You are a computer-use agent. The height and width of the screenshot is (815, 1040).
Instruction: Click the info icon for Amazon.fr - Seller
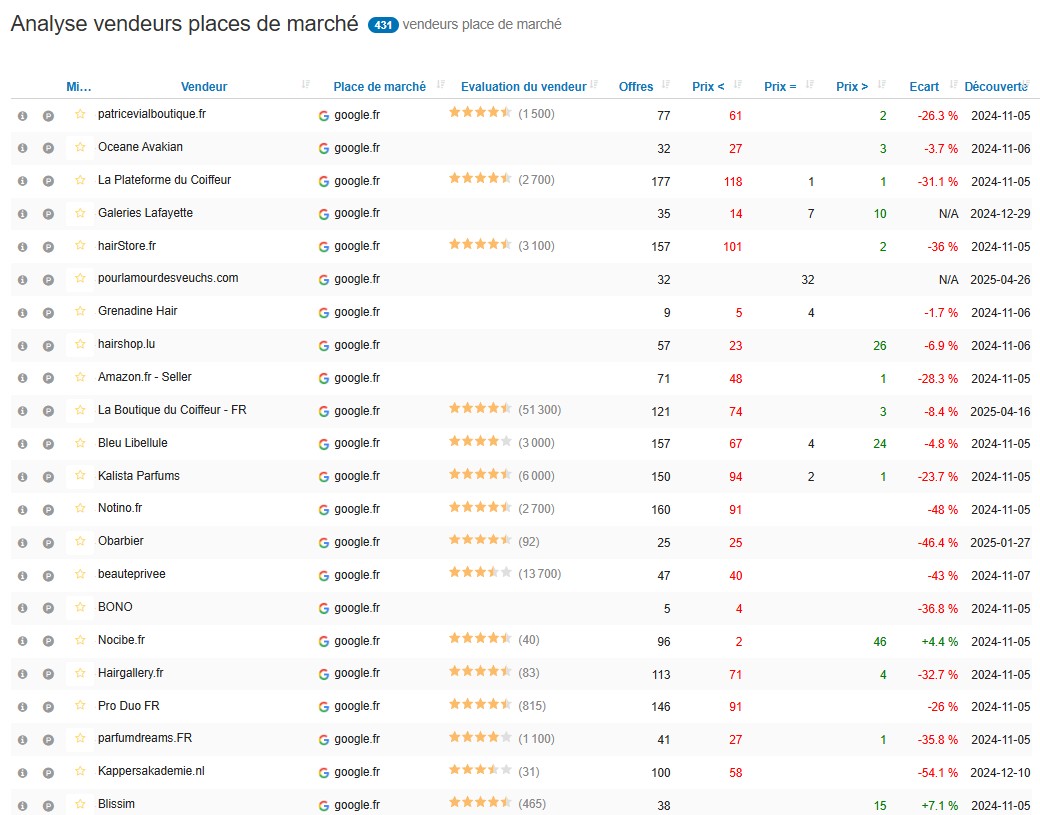pos(23,378)
